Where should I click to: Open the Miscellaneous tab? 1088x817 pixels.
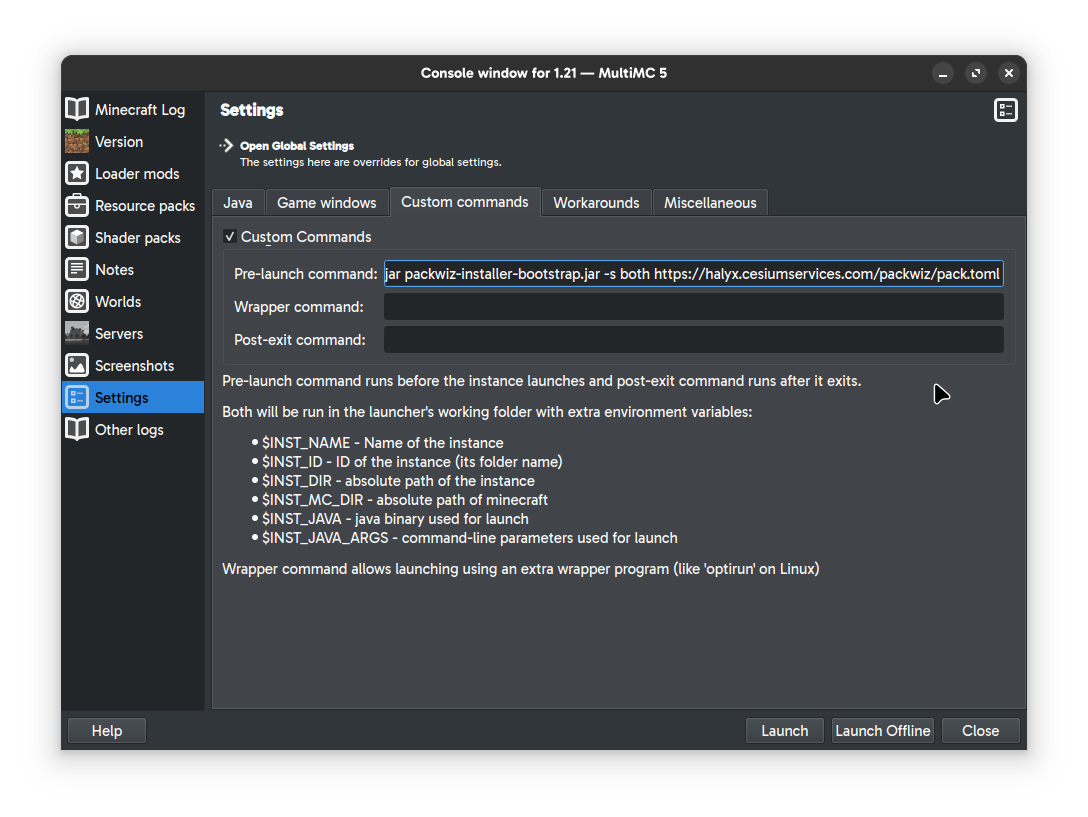click(x=710, y=203)
